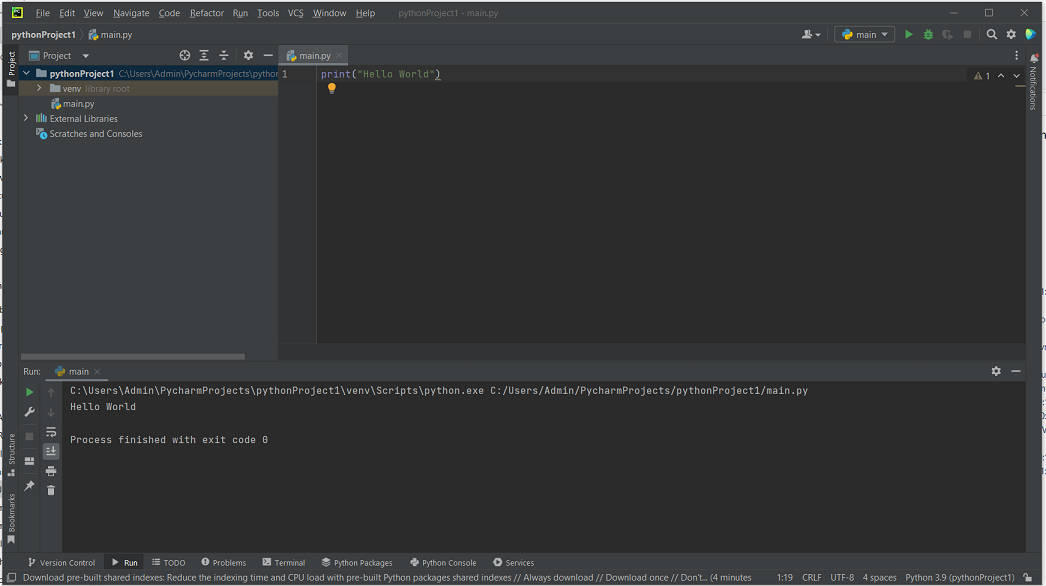This screenshot has height=586, width=1046.
Task: Toggle scroll to end in Run console
Action: [x=51, y=451]
